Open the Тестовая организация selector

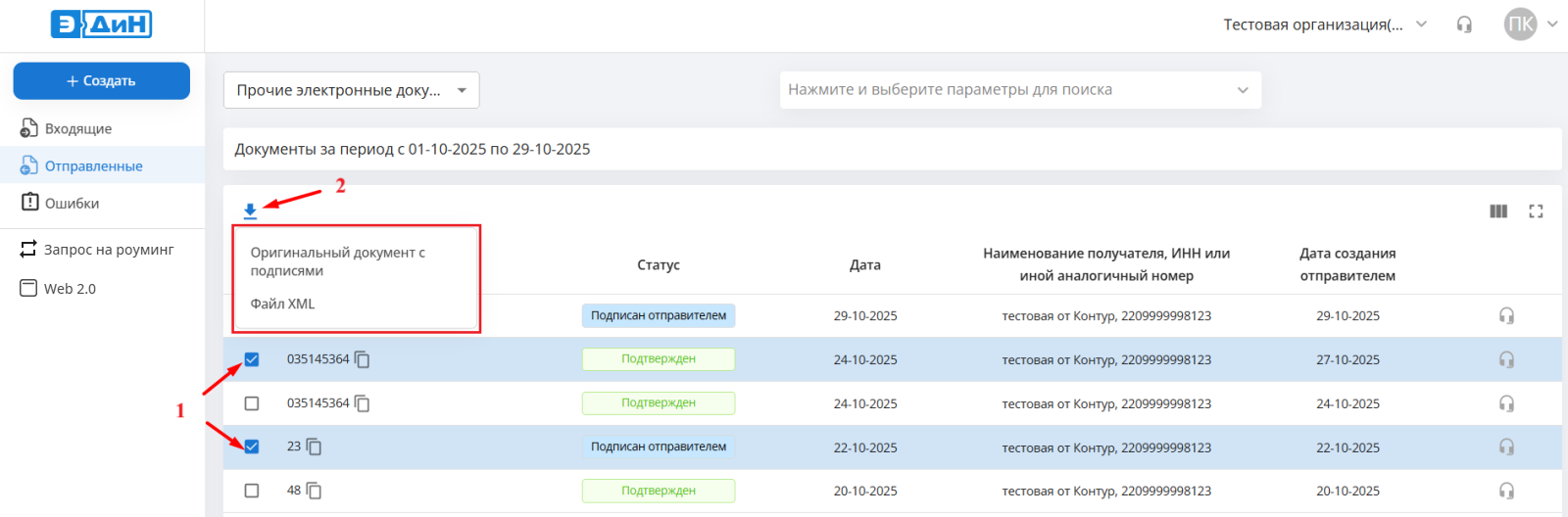click(1324, 24)
